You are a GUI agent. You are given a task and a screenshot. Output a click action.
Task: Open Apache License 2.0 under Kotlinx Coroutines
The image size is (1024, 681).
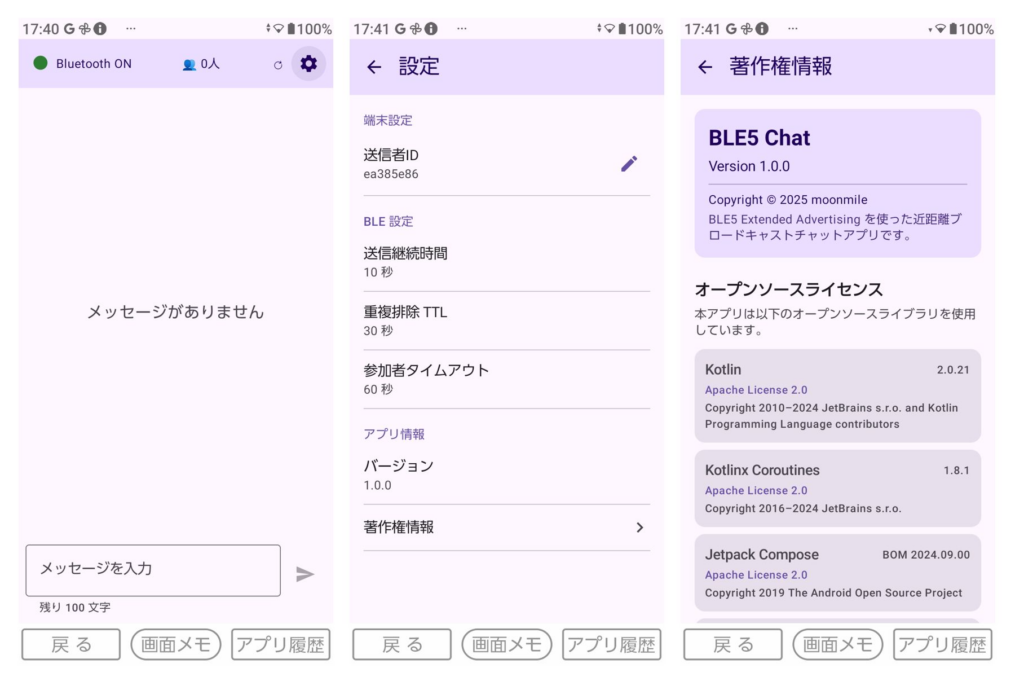click(x=756, y=491)
